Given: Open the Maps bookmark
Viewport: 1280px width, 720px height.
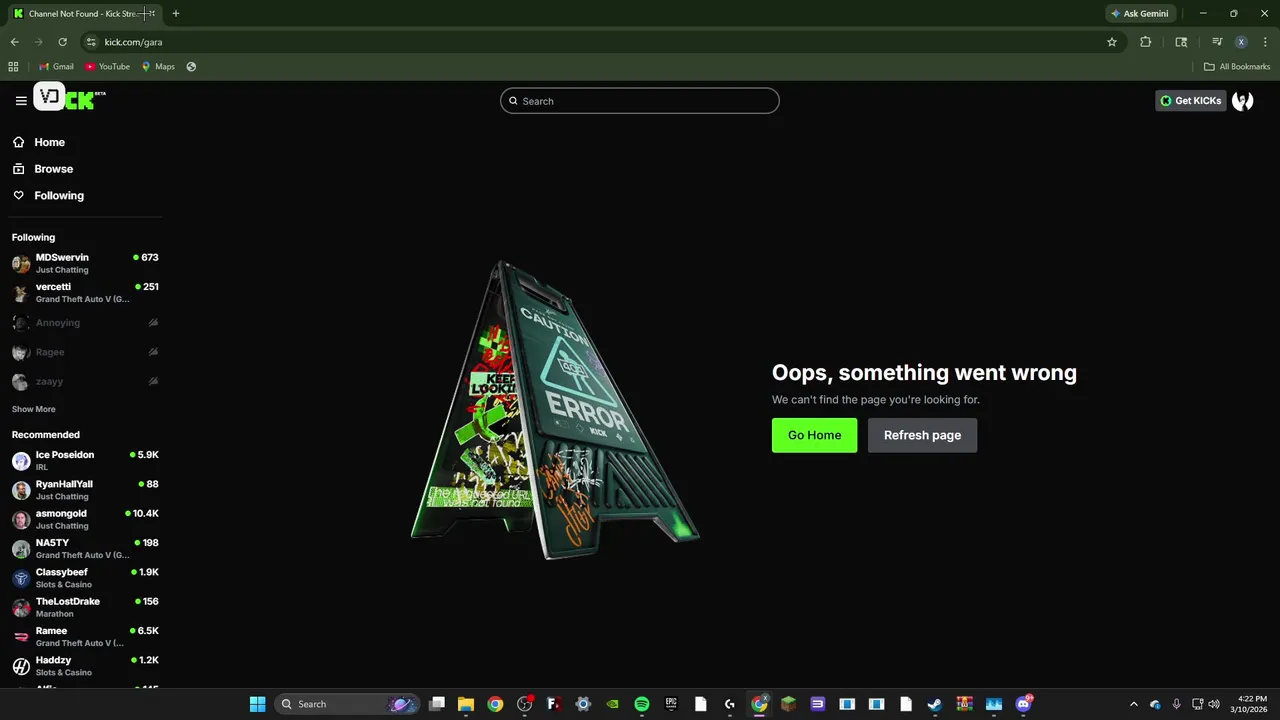Looking at the screenshot, I should 158,67.
